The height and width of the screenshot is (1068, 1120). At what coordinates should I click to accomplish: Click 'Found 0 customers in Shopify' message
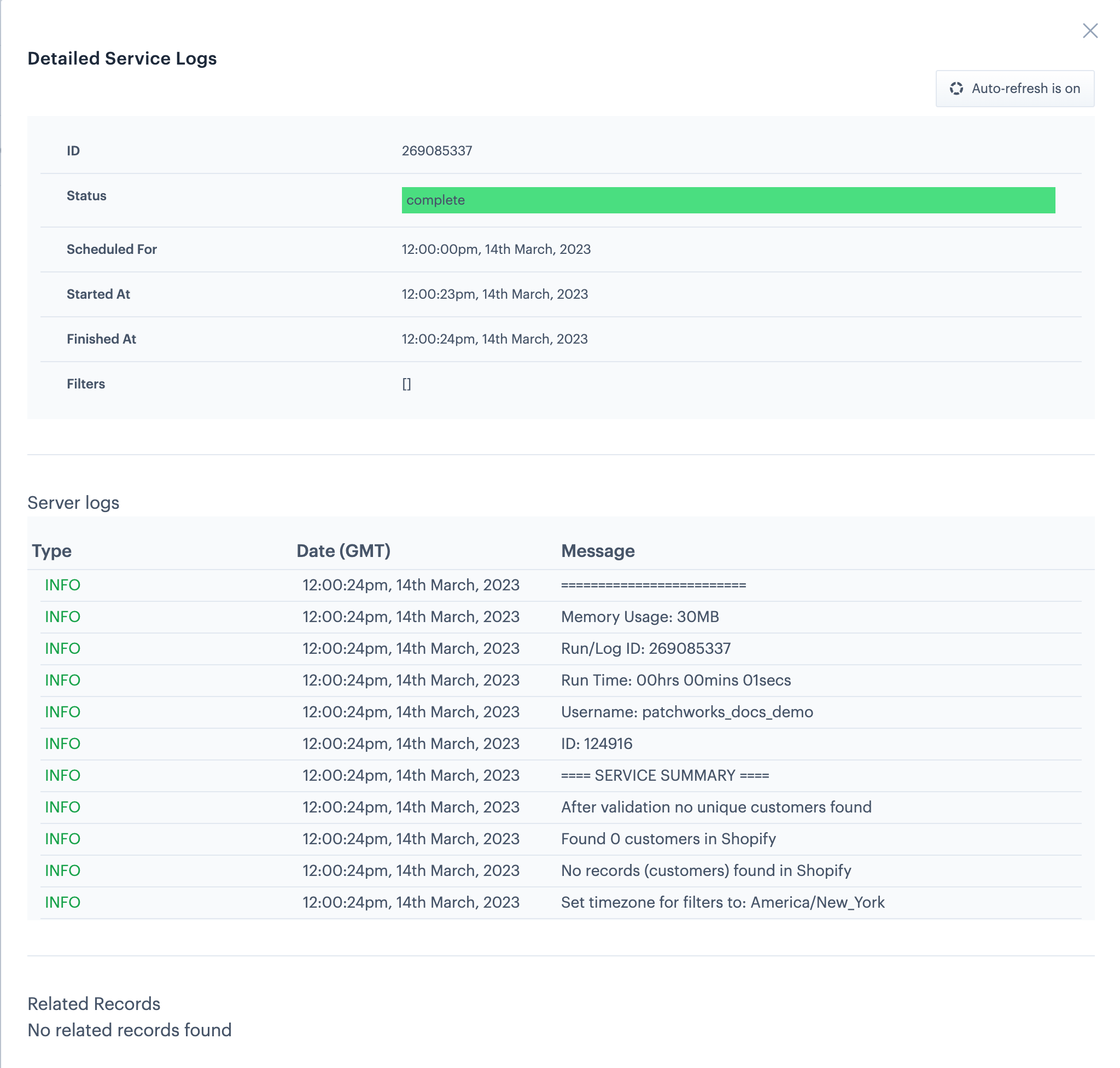click(668, 839)
